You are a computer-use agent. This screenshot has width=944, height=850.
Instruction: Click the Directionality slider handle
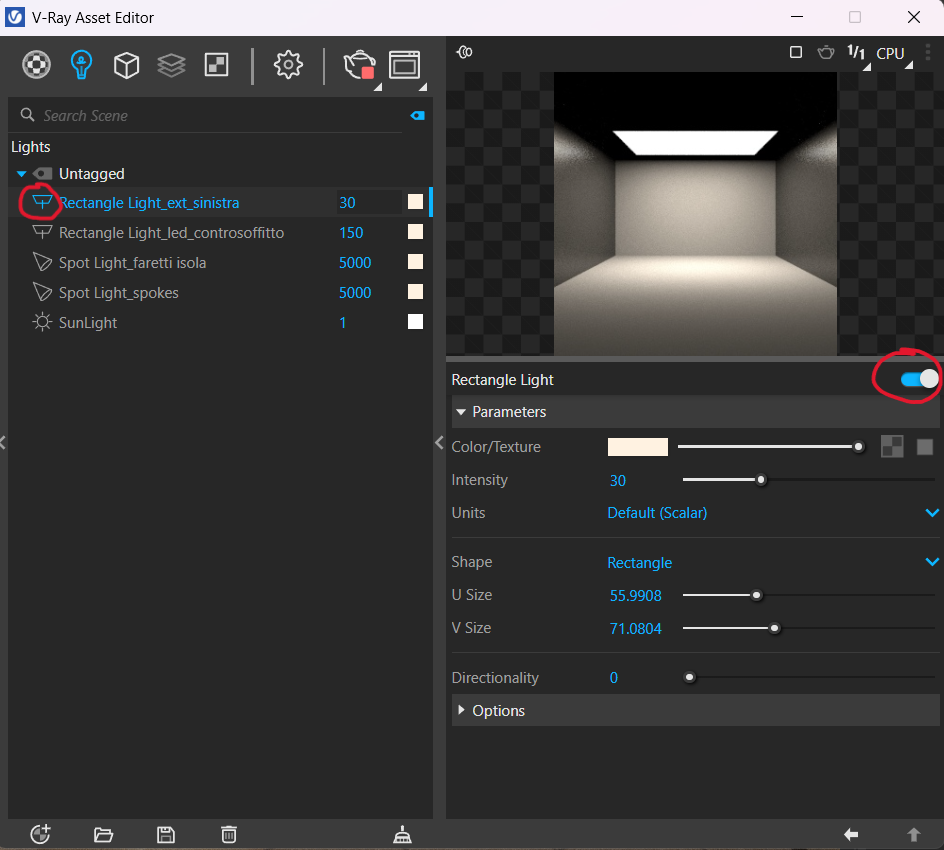click(689, 678)
